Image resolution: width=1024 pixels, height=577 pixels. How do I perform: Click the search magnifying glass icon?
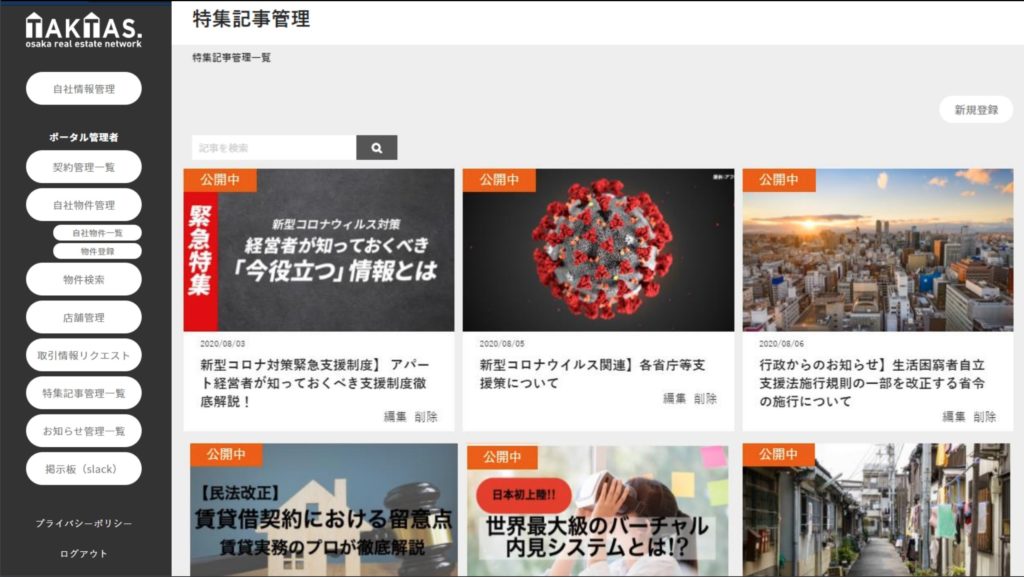coord(376,147)
